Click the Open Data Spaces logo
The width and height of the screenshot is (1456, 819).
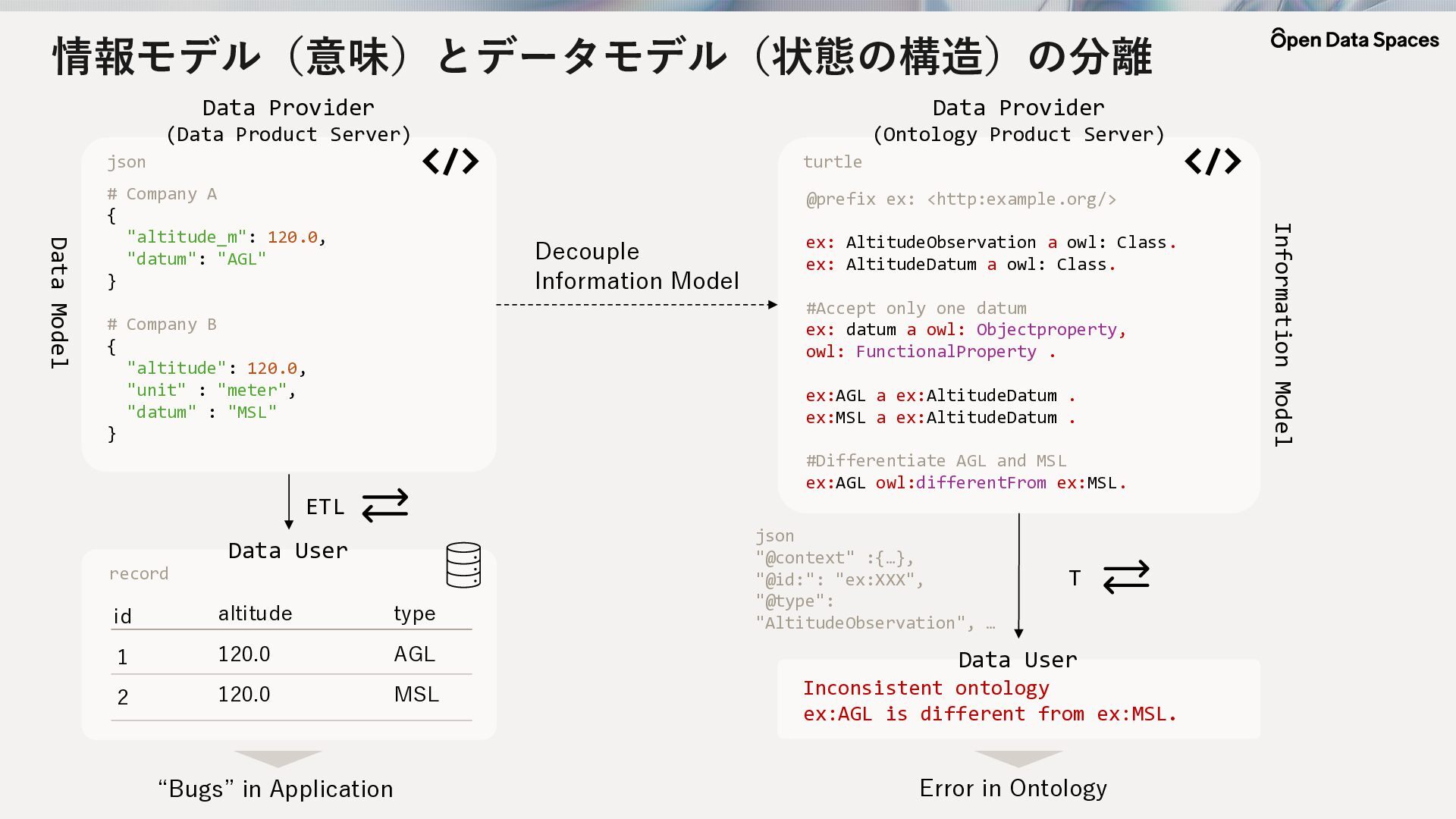coord(1354,39)
